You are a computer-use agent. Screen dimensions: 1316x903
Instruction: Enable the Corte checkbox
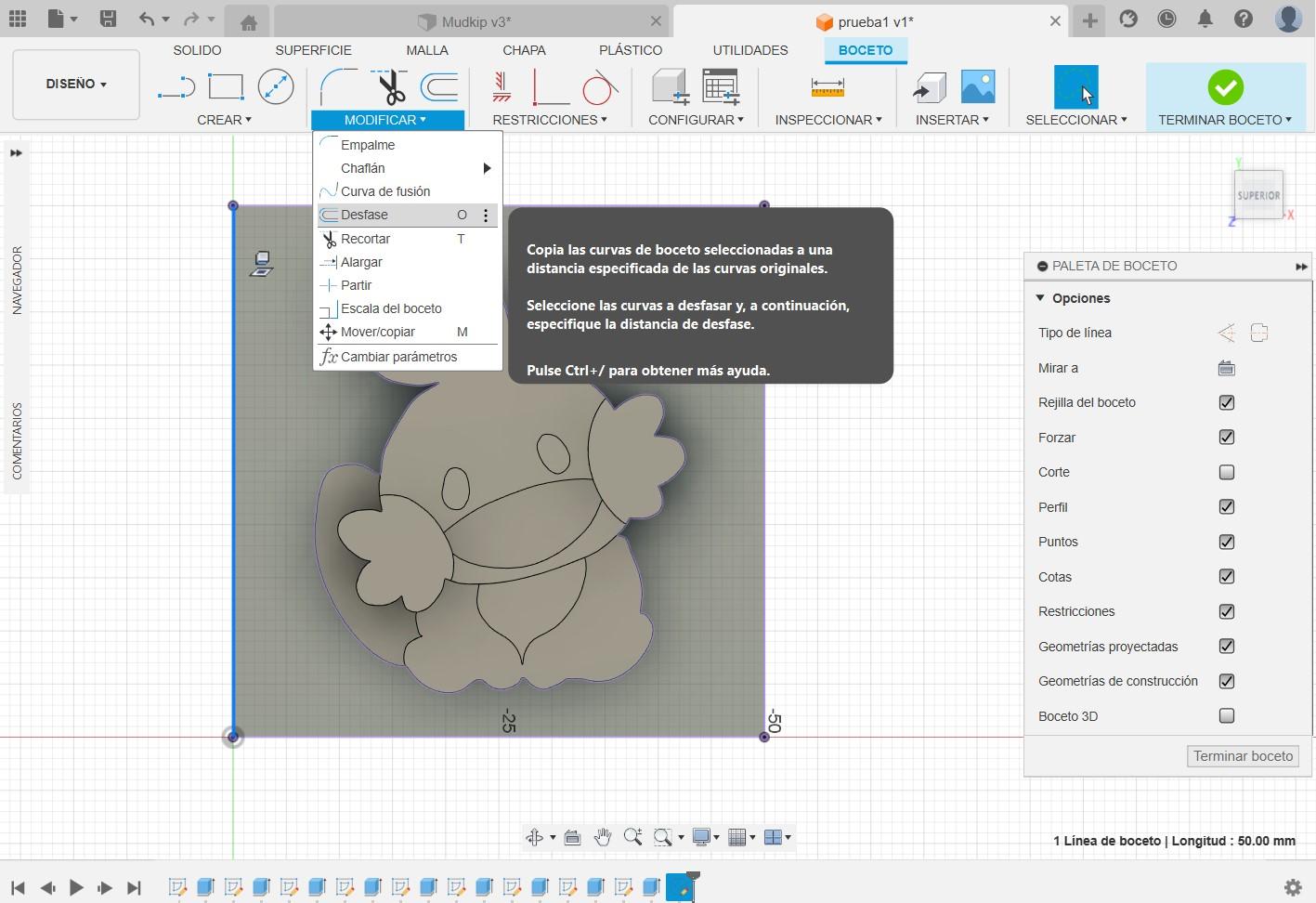coord(1226,472)
